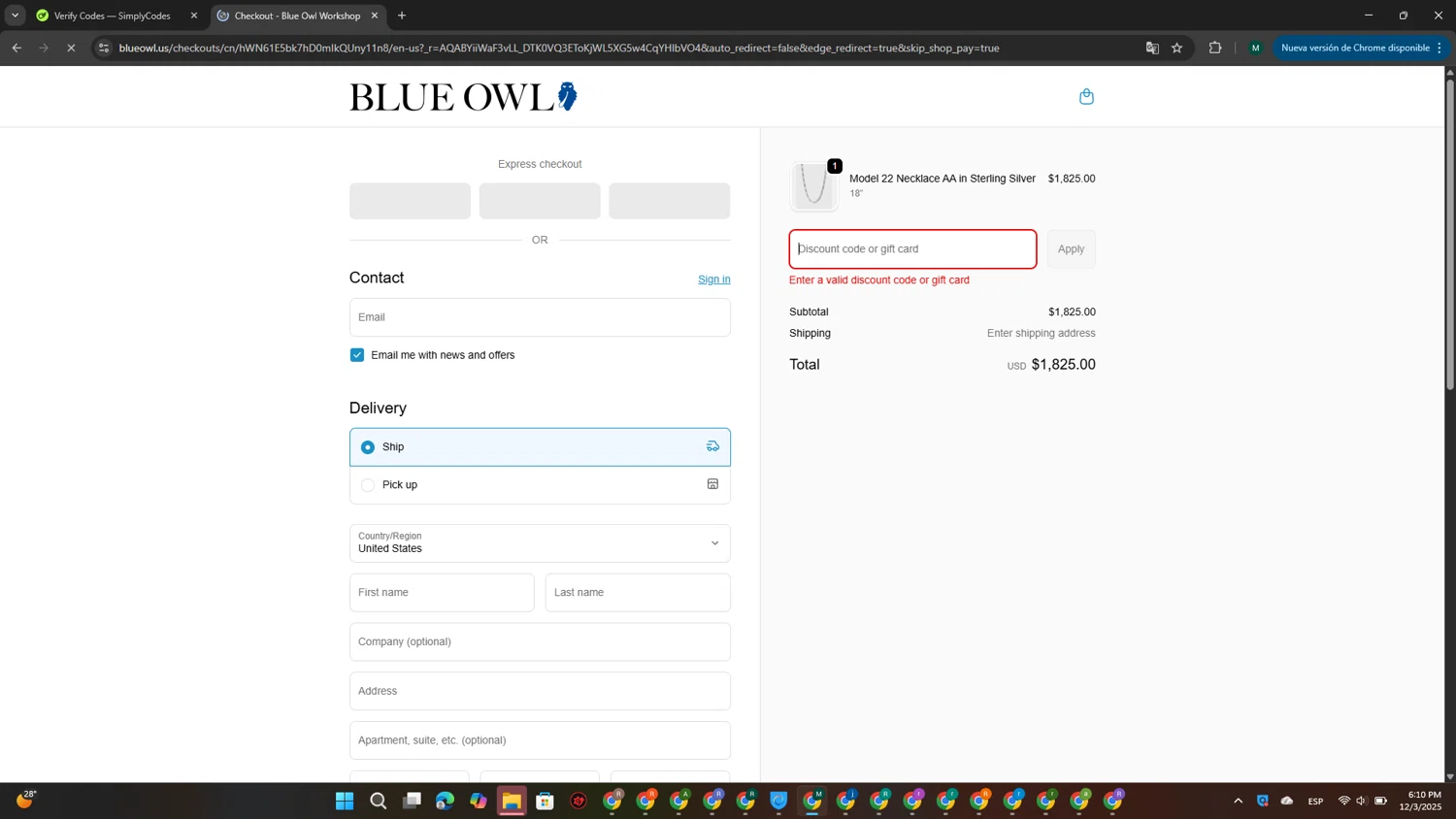Click the store icon in the Pick up row

pyautogui.click(x=712, y=484)
